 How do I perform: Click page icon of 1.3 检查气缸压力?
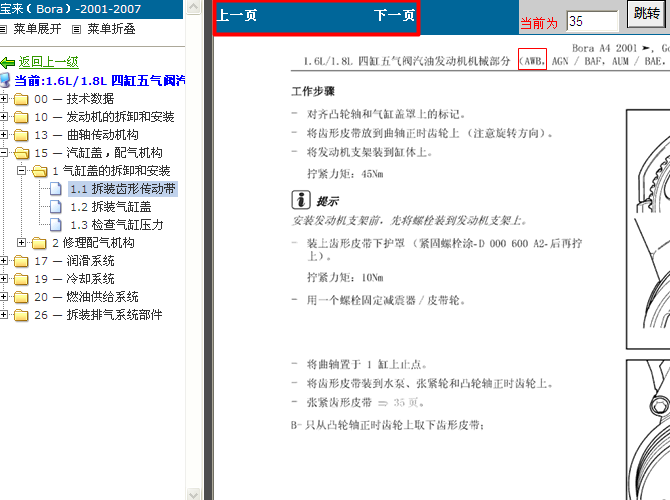[56, 224]
